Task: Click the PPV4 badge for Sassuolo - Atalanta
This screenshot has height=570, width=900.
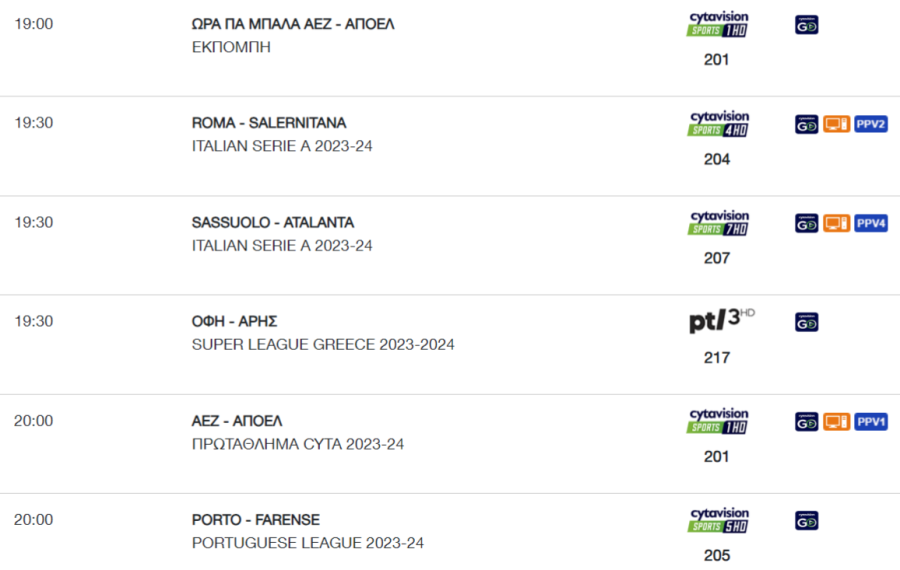Action: [871, 223]
